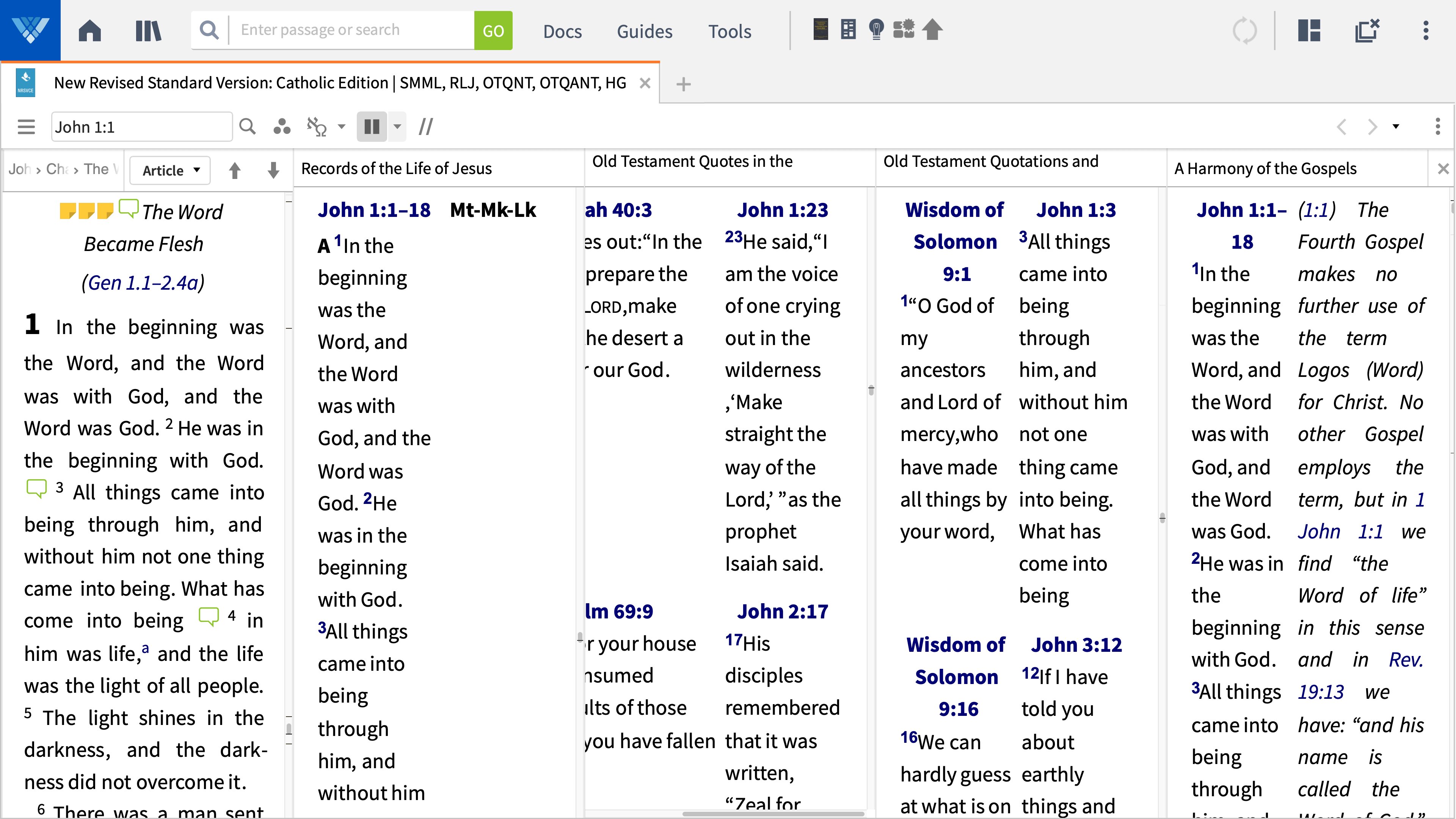
Task: Click the Mt-Mk-Lk column heading
Action: point(493,210)
